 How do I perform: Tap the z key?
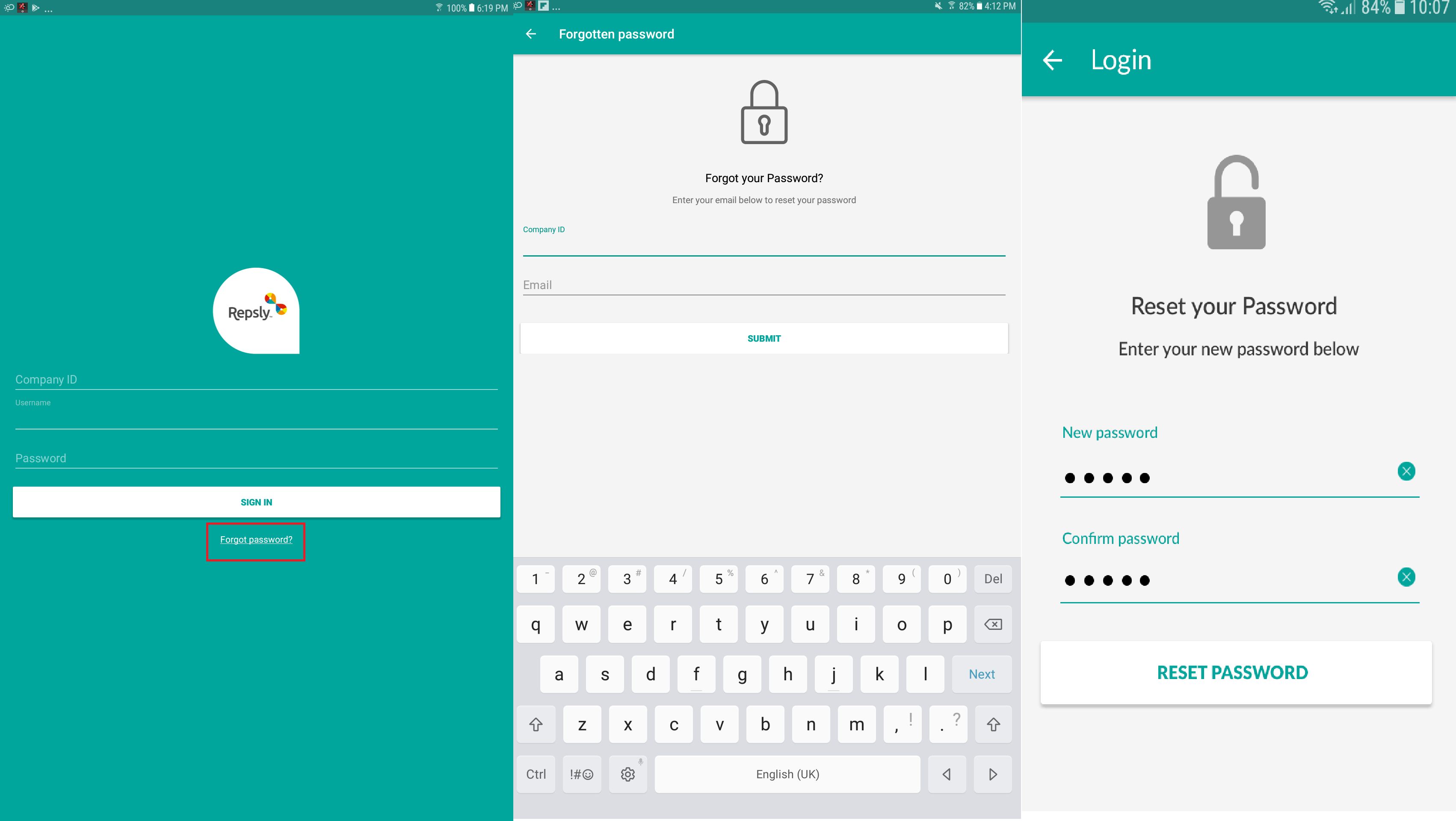[582, 724]
